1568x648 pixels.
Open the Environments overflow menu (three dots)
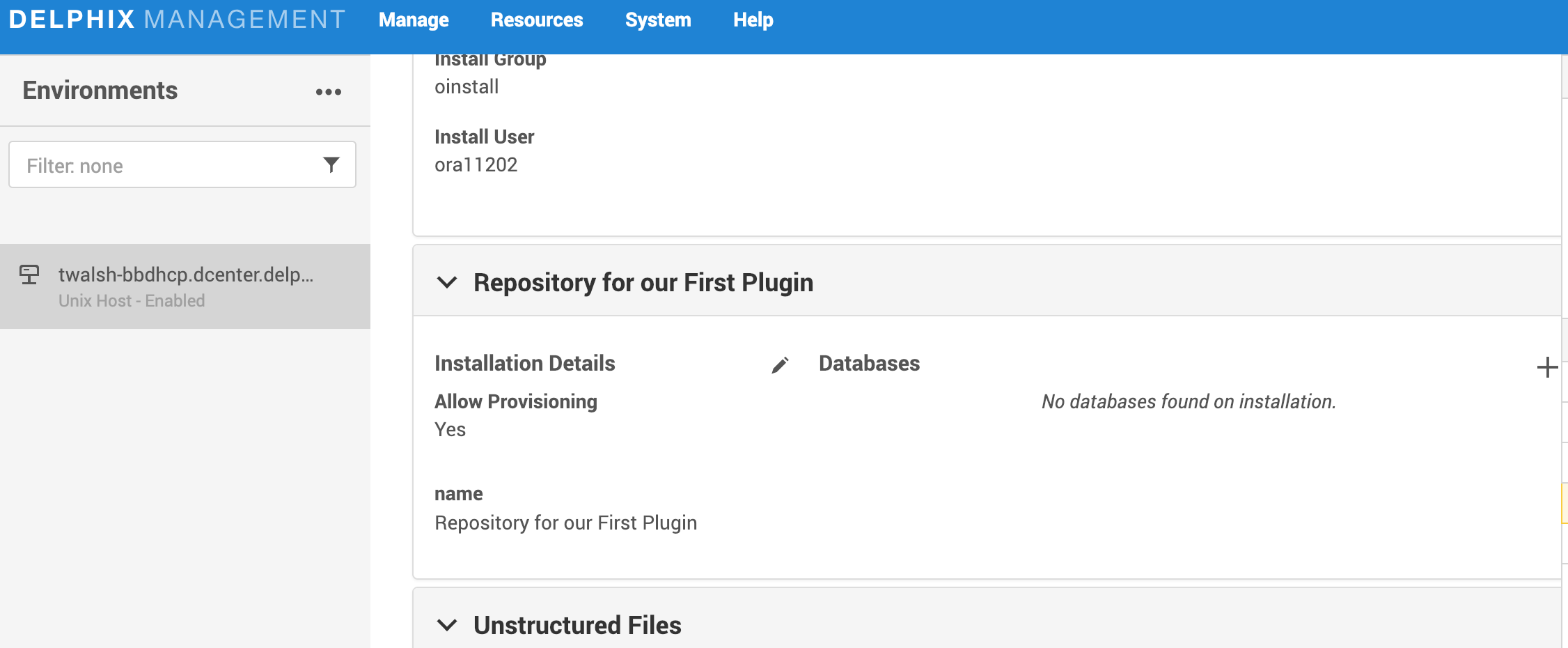[328, 91]
